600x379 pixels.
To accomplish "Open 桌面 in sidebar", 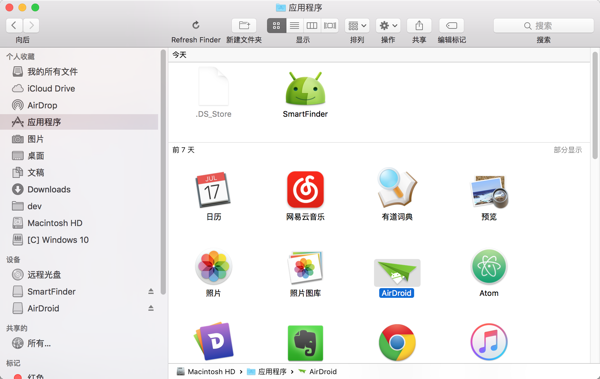I will coord(79,156).
